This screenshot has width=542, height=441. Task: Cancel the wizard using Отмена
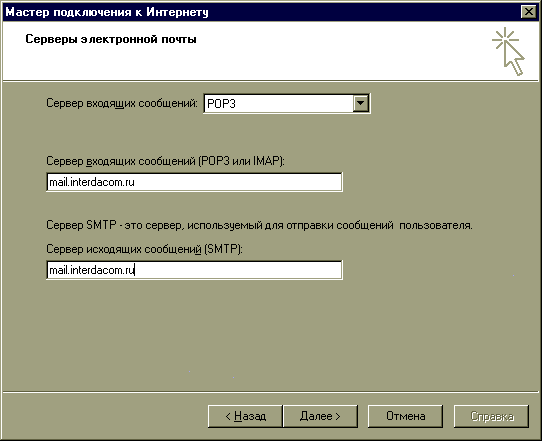(405, 416)
